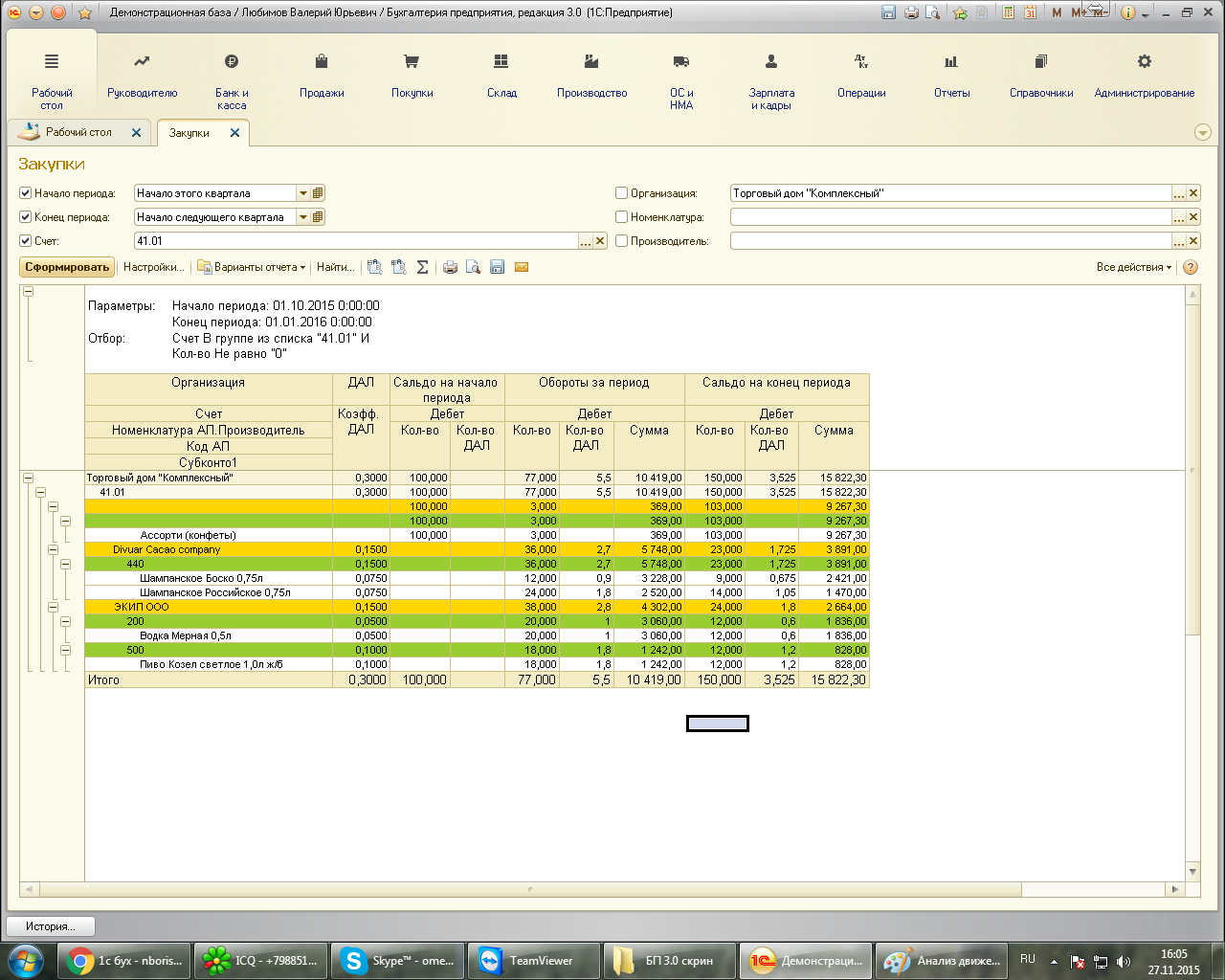This screenshot has height=980, width=1225.
Task: Open the calculator icon in title bar
Action: point(1008,12)
